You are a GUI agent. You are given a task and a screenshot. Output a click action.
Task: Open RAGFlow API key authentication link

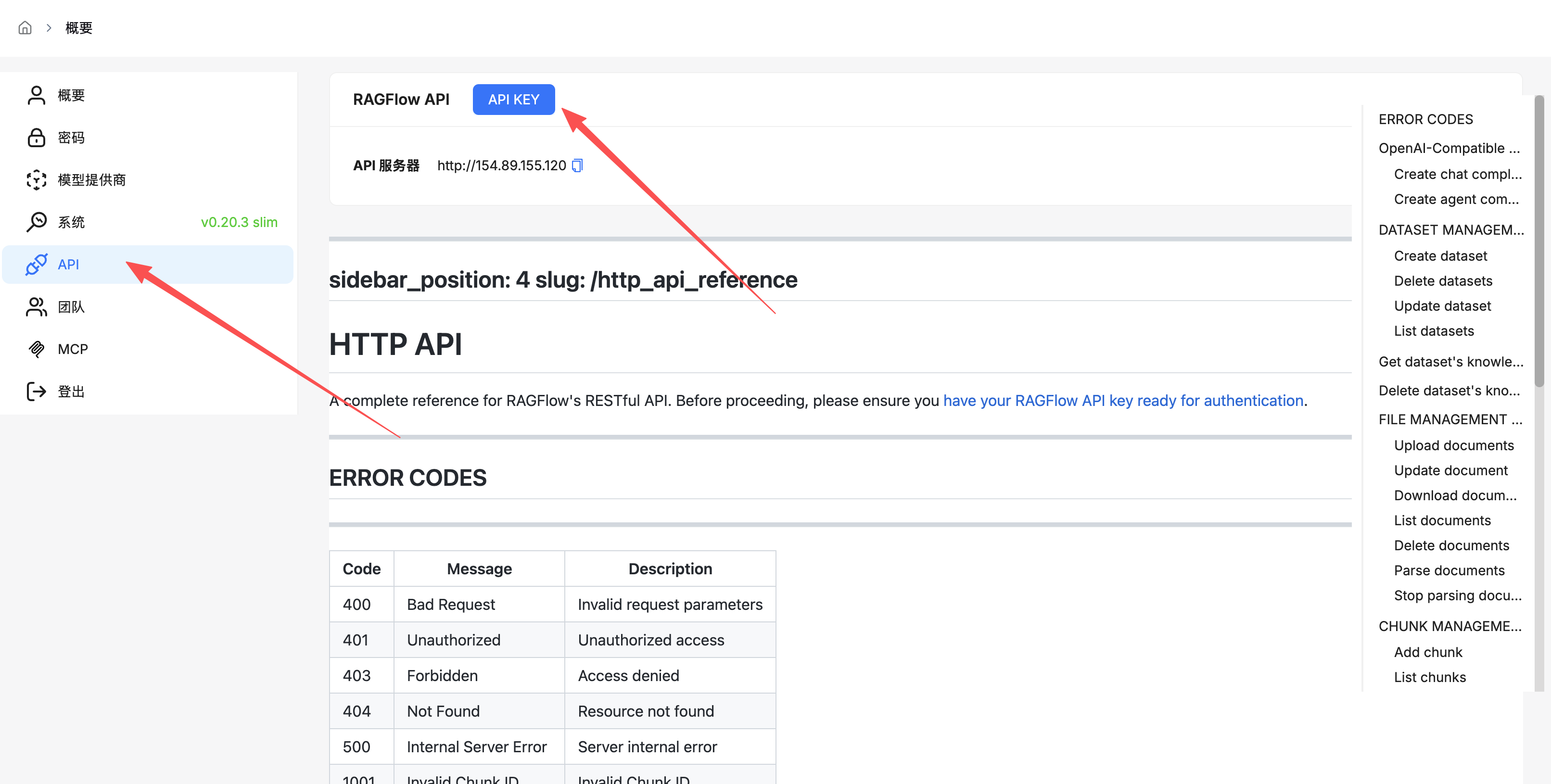[1122, 401]
